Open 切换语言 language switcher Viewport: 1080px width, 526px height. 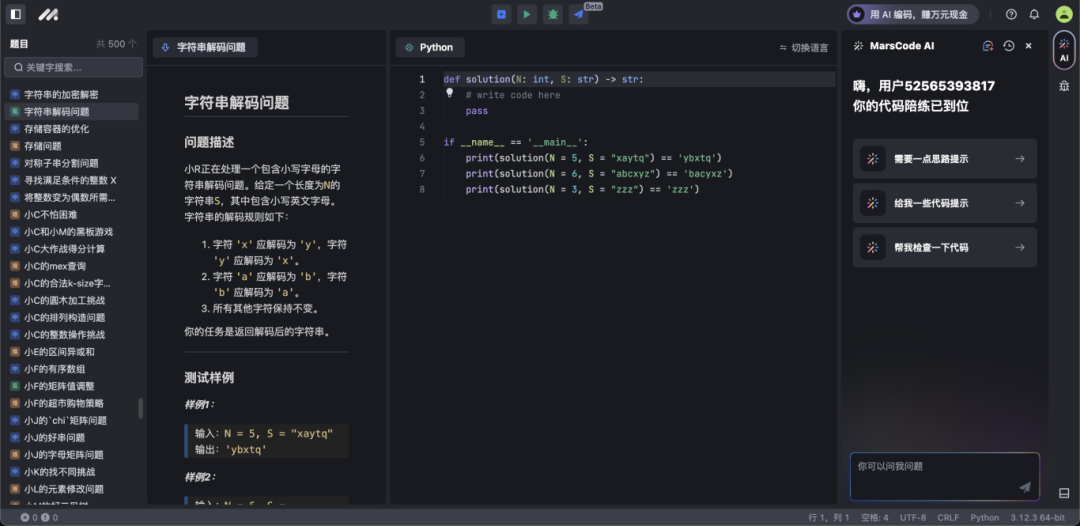804,48
